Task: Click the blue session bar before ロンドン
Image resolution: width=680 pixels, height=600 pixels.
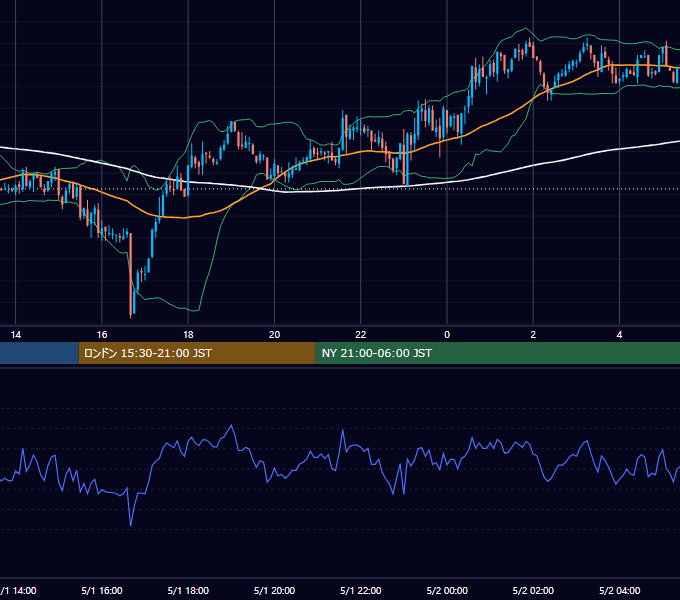Action: point(39,353)
